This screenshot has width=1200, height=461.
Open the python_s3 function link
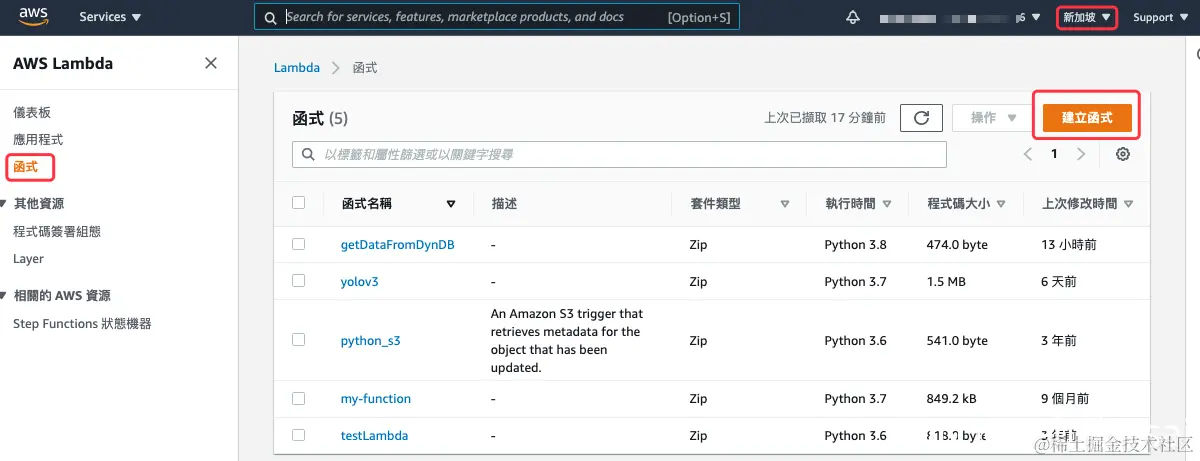click(370, 341)
